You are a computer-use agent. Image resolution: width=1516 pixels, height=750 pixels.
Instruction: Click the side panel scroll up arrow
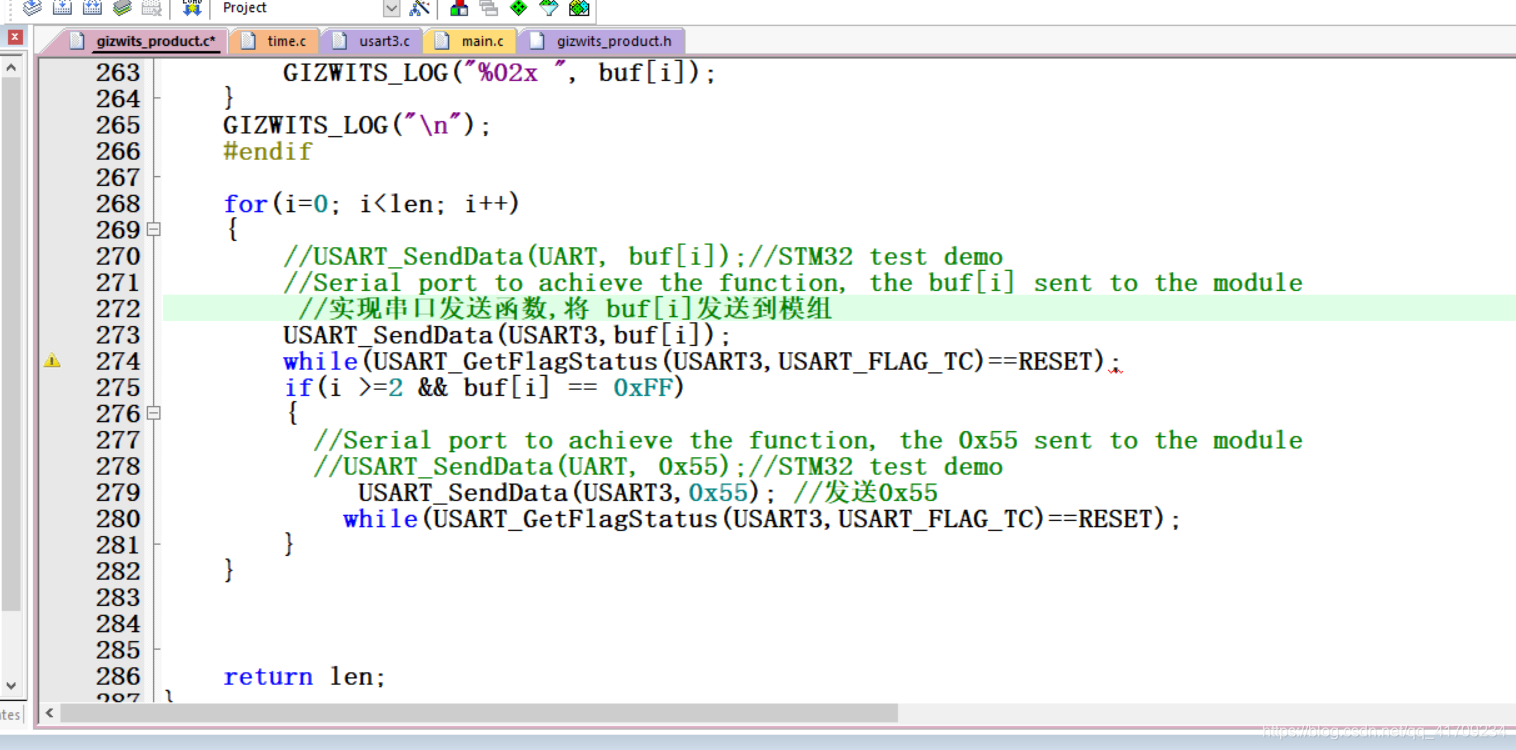(11, 67)
